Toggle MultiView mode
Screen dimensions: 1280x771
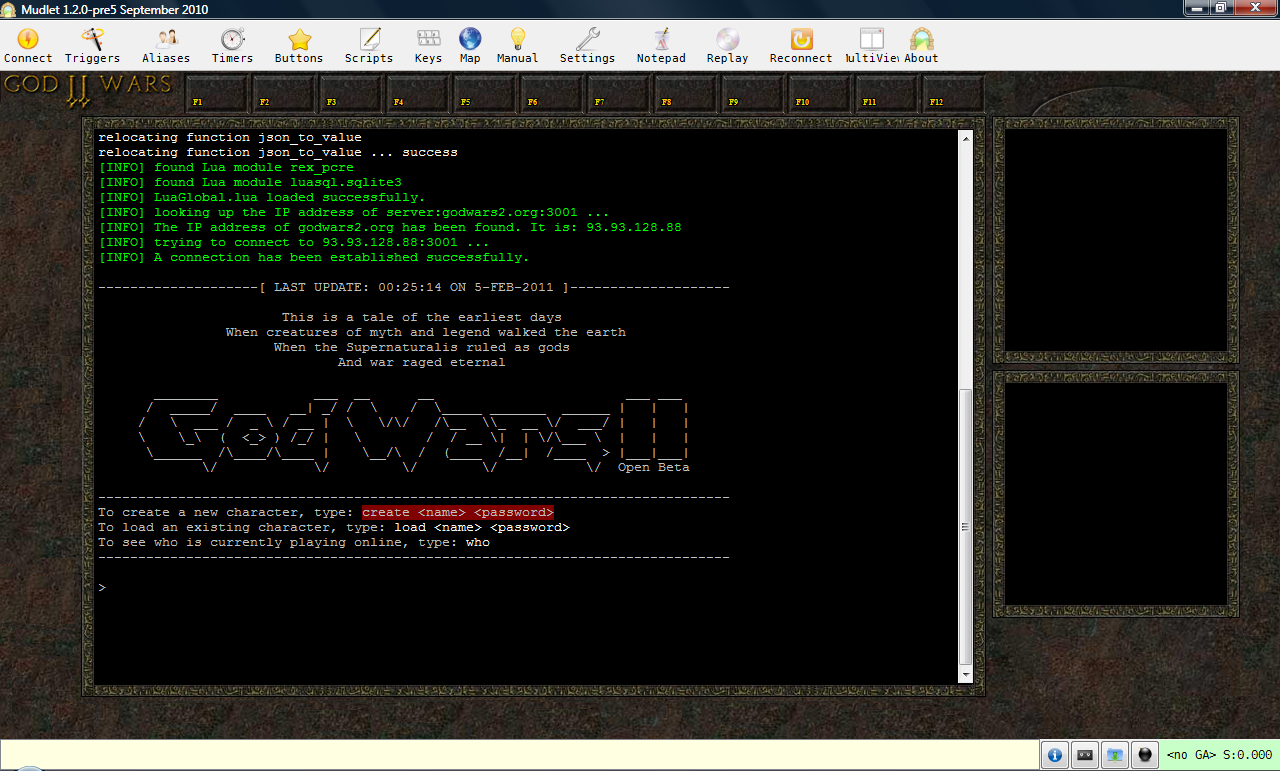[872, 46]
